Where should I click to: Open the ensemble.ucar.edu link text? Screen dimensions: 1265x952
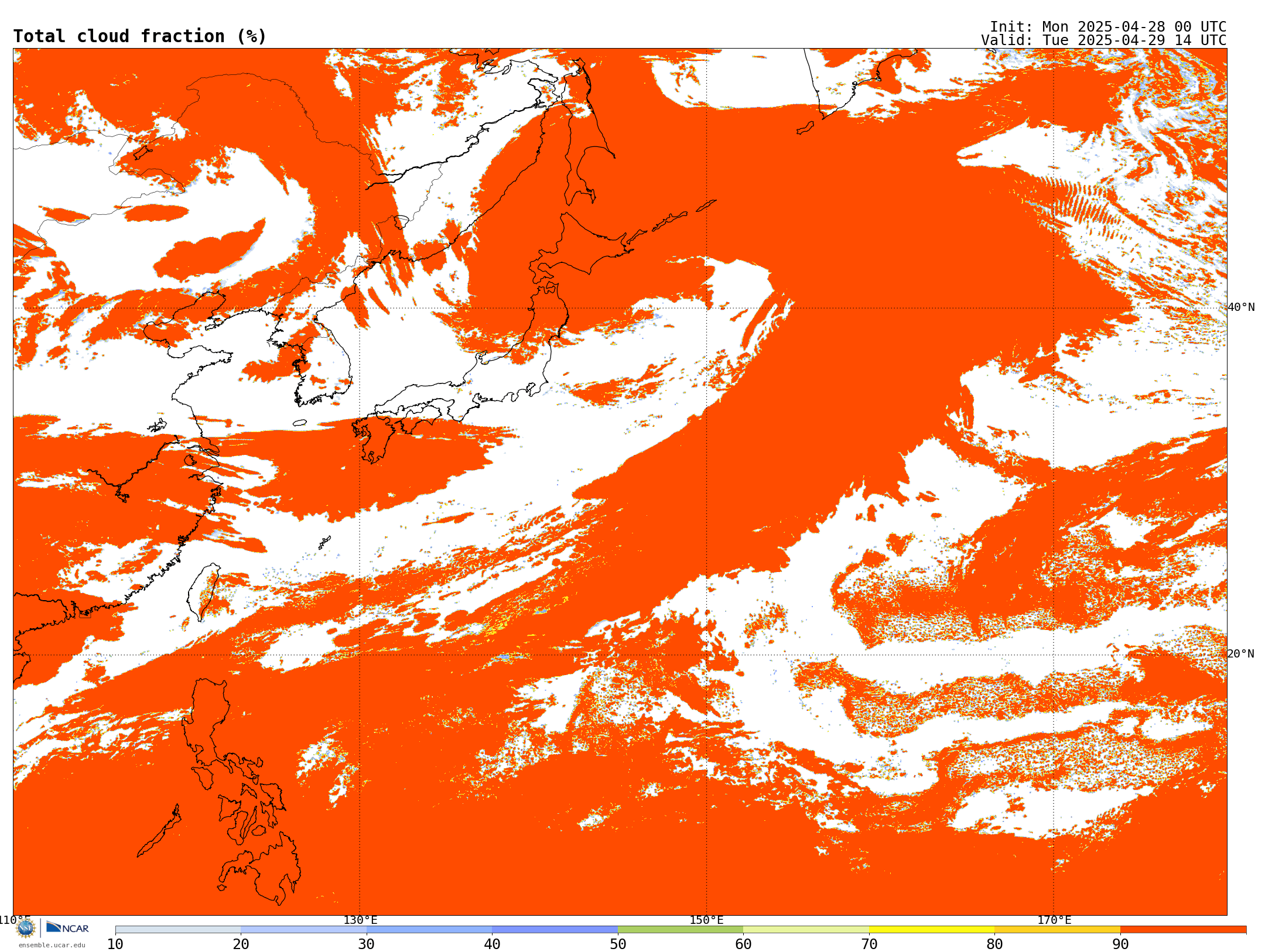point(52,945)
